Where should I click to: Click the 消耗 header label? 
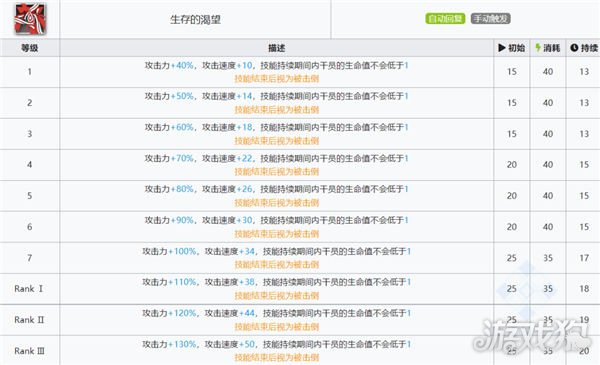click(x=551, y=48)
